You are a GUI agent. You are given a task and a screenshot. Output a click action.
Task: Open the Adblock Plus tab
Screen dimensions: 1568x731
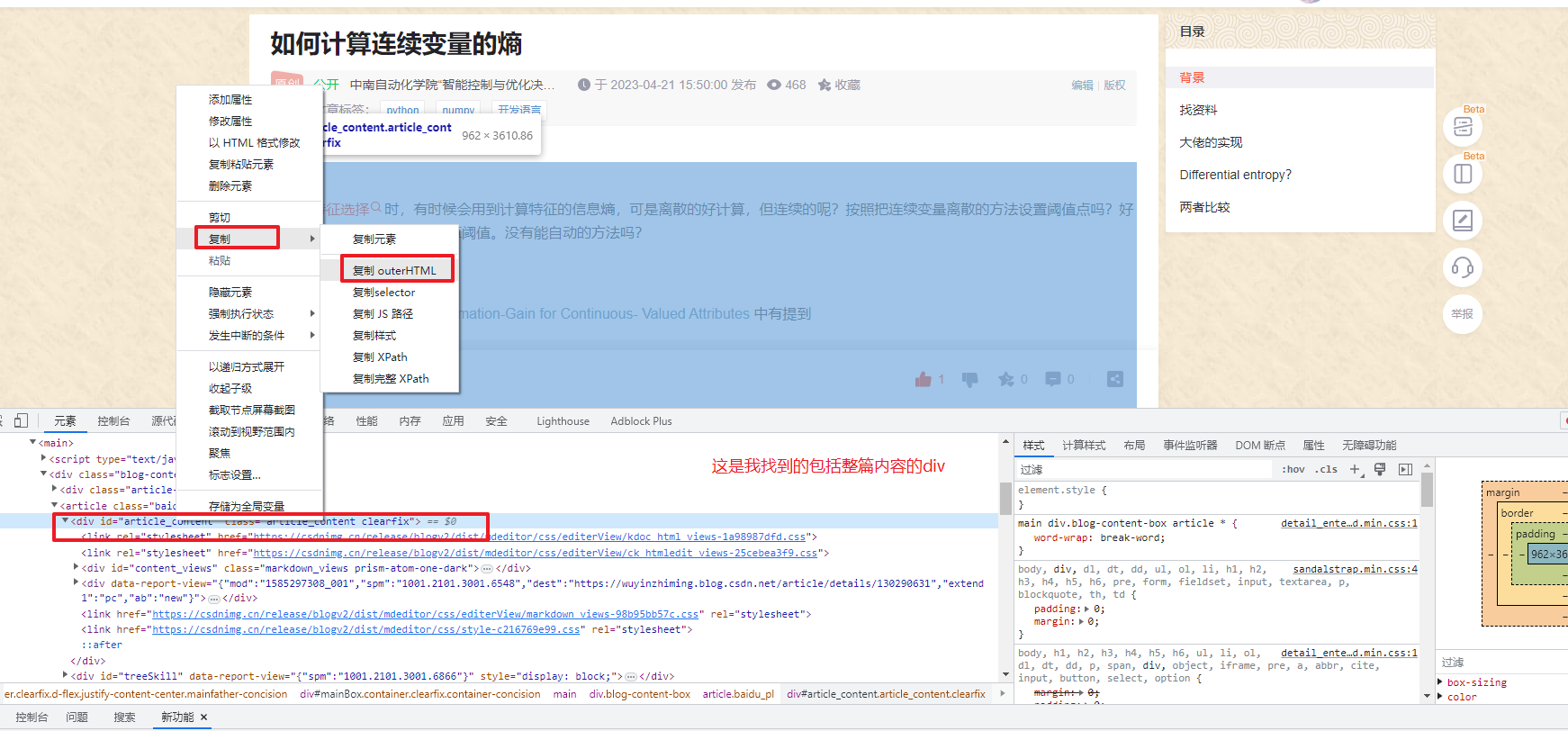(641, 420)
